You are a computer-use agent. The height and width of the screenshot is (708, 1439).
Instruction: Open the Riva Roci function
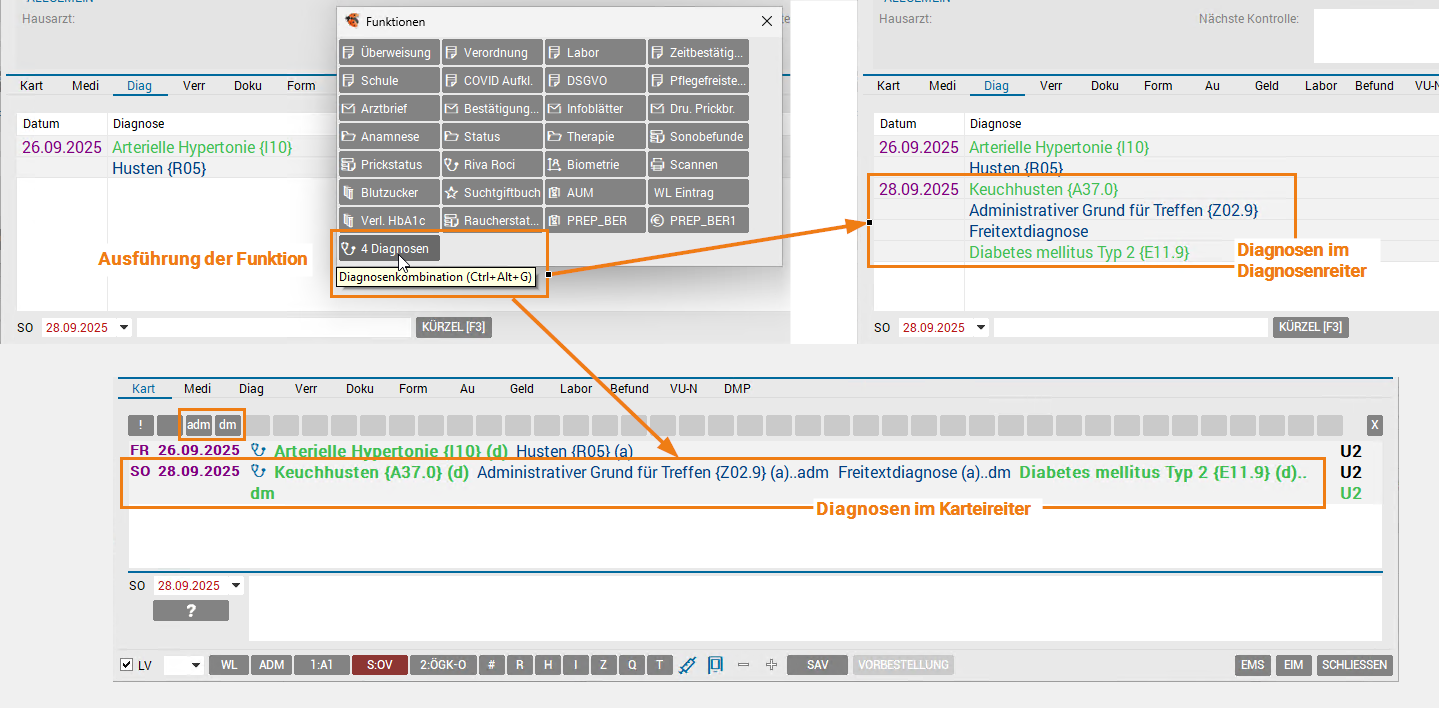(x=492, y=164)
